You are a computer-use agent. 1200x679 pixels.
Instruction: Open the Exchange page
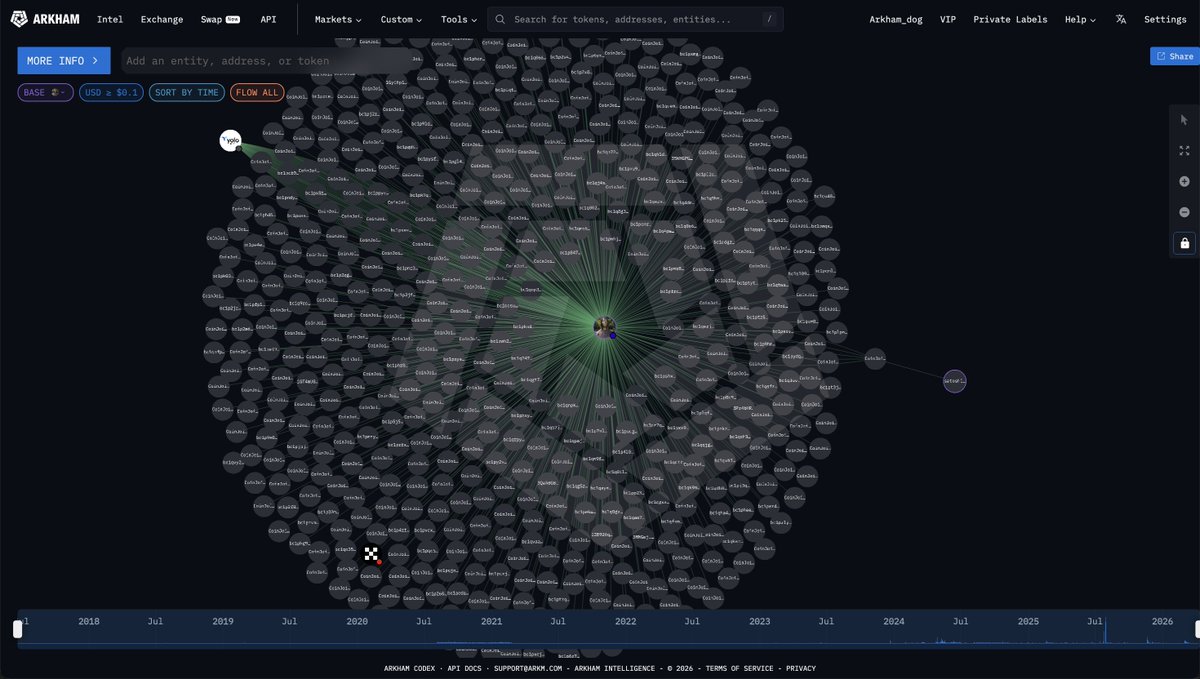click(162, 19)
